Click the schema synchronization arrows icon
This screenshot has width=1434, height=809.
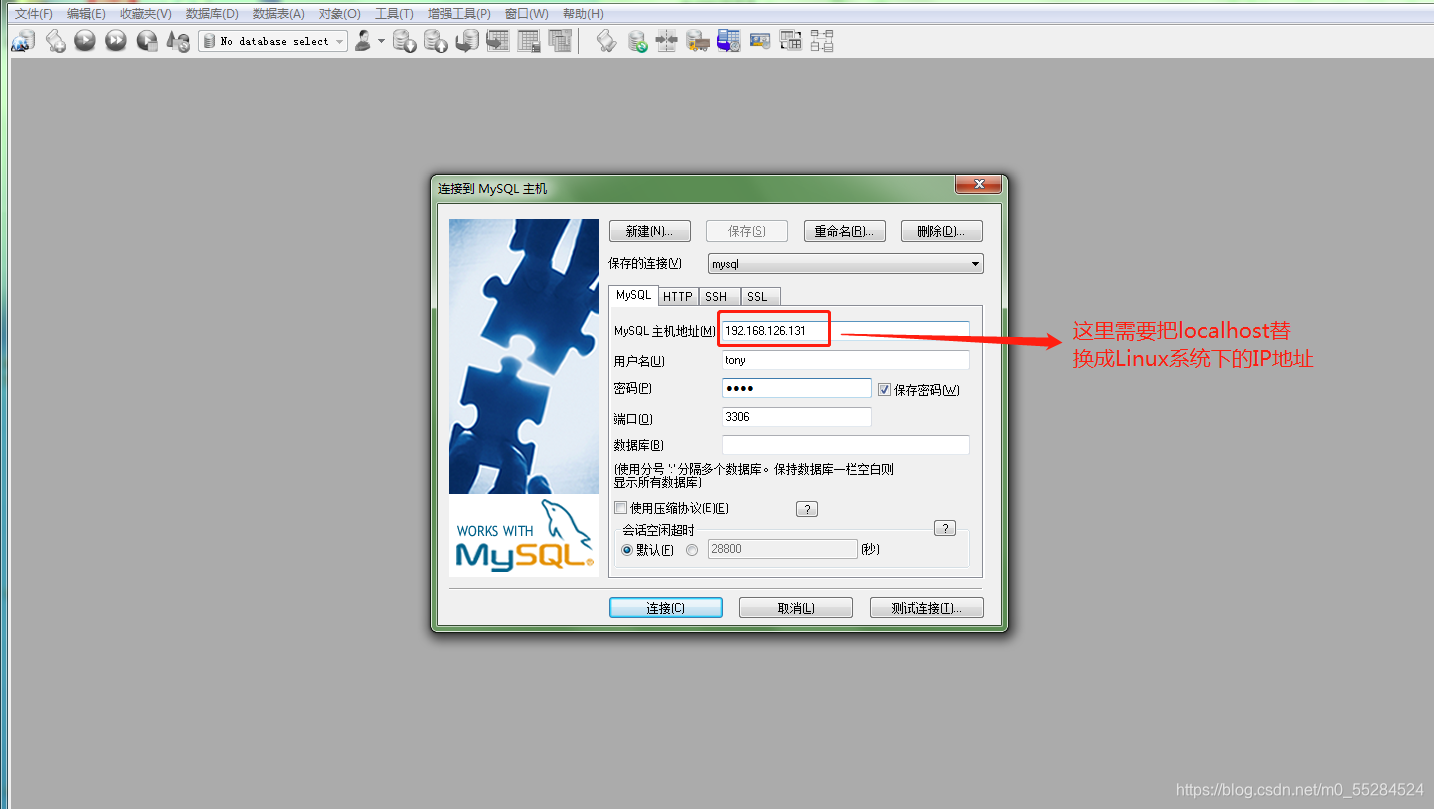tap(667, 41)
